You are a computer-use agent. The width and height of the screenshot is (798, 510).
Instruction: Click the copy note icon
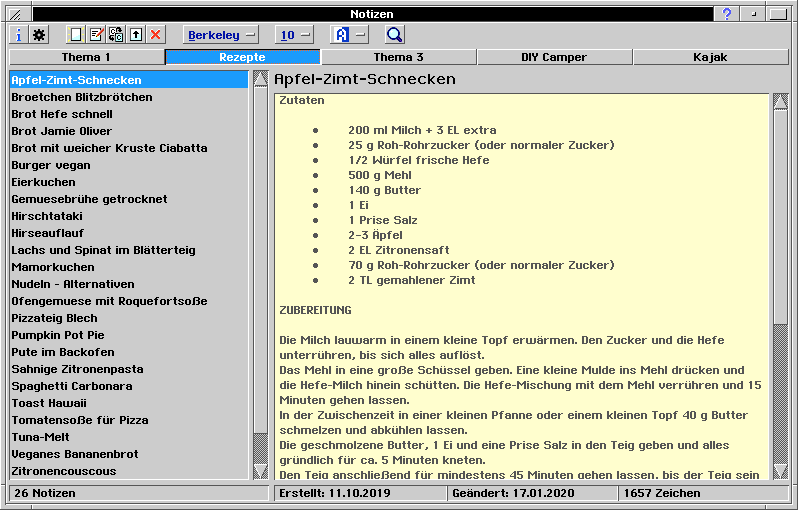coord(116,35)
